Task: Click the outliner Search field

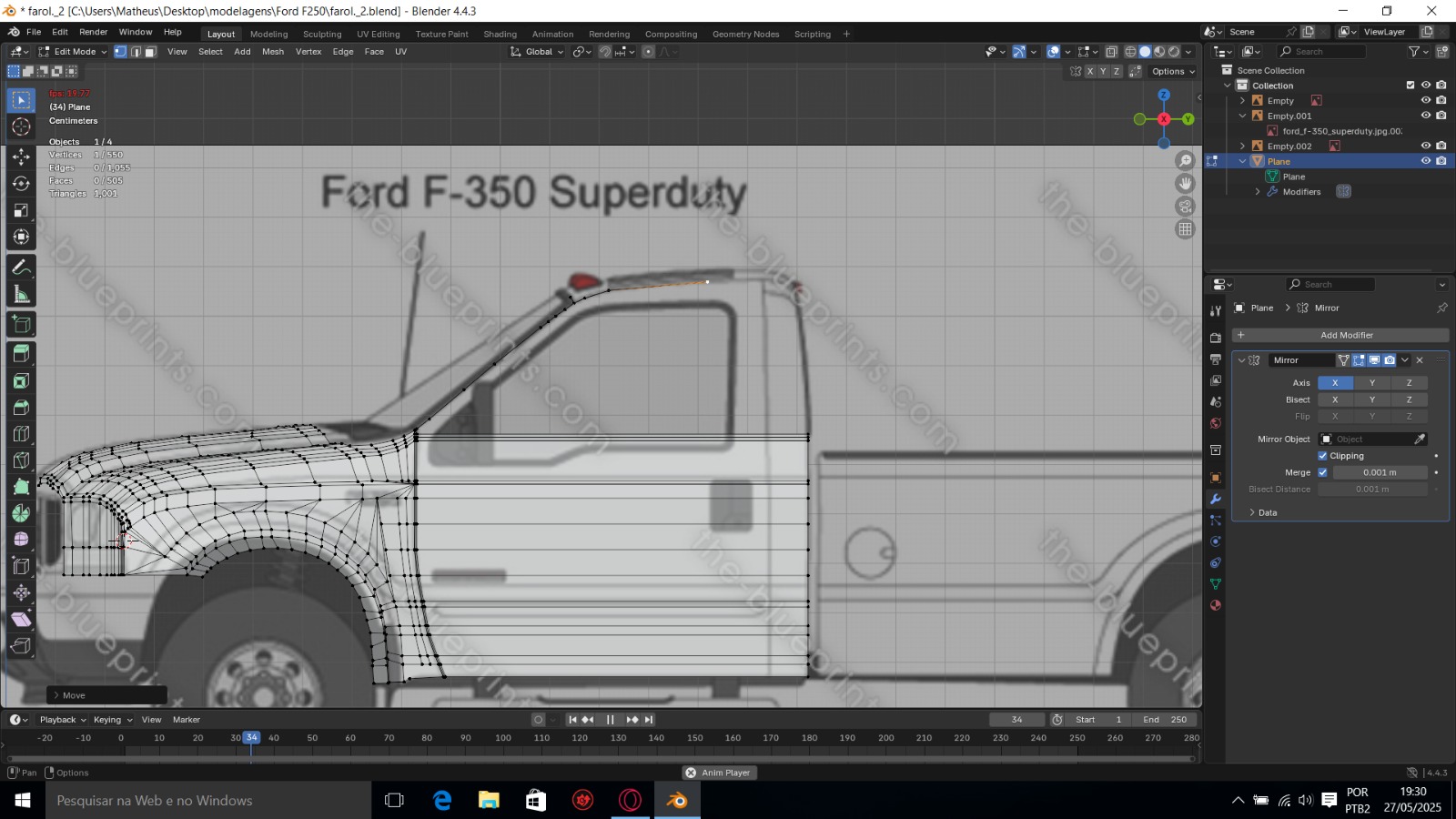Action: (x=1321, y=52)
